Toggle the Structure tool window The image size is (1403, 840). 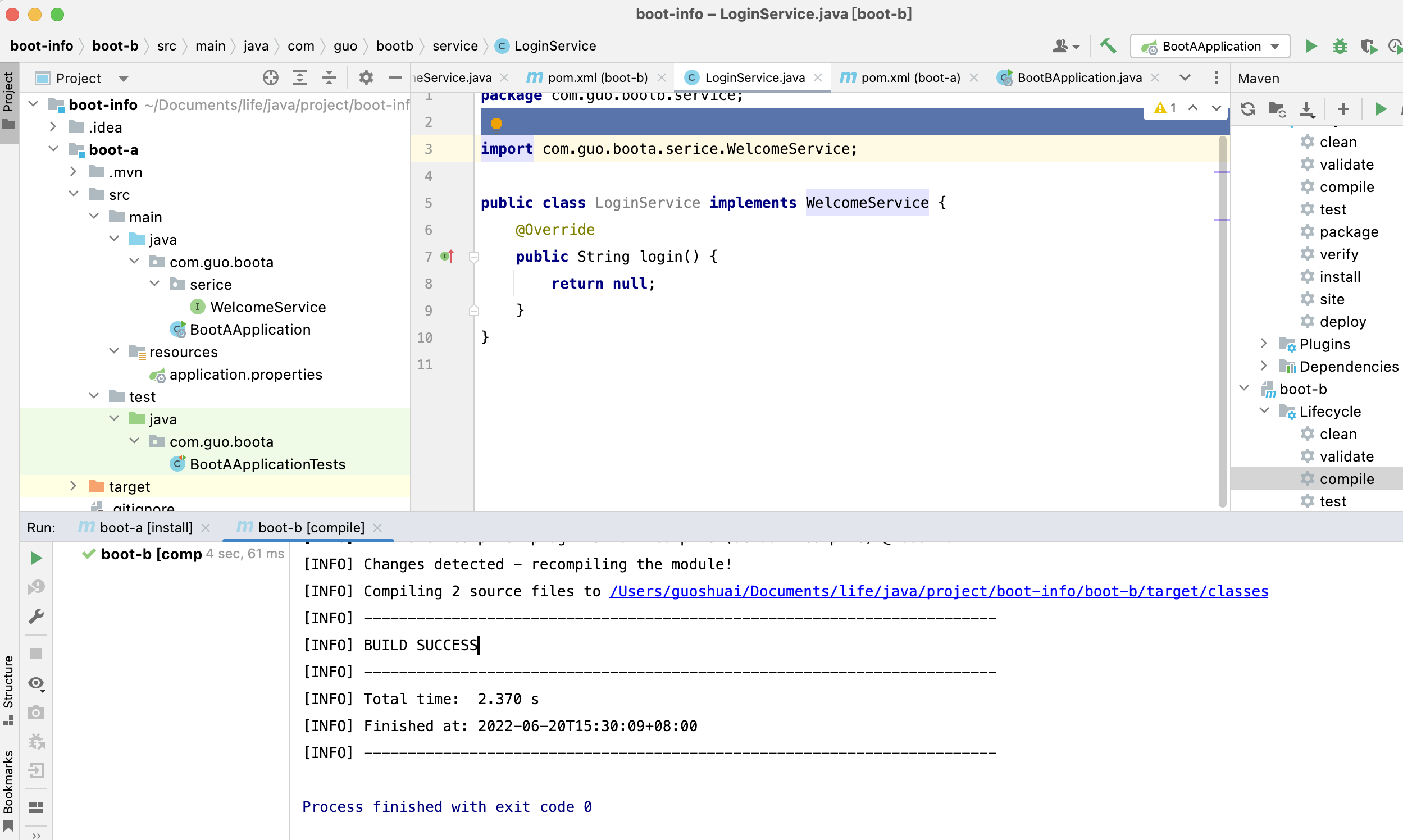click(8, 690)
